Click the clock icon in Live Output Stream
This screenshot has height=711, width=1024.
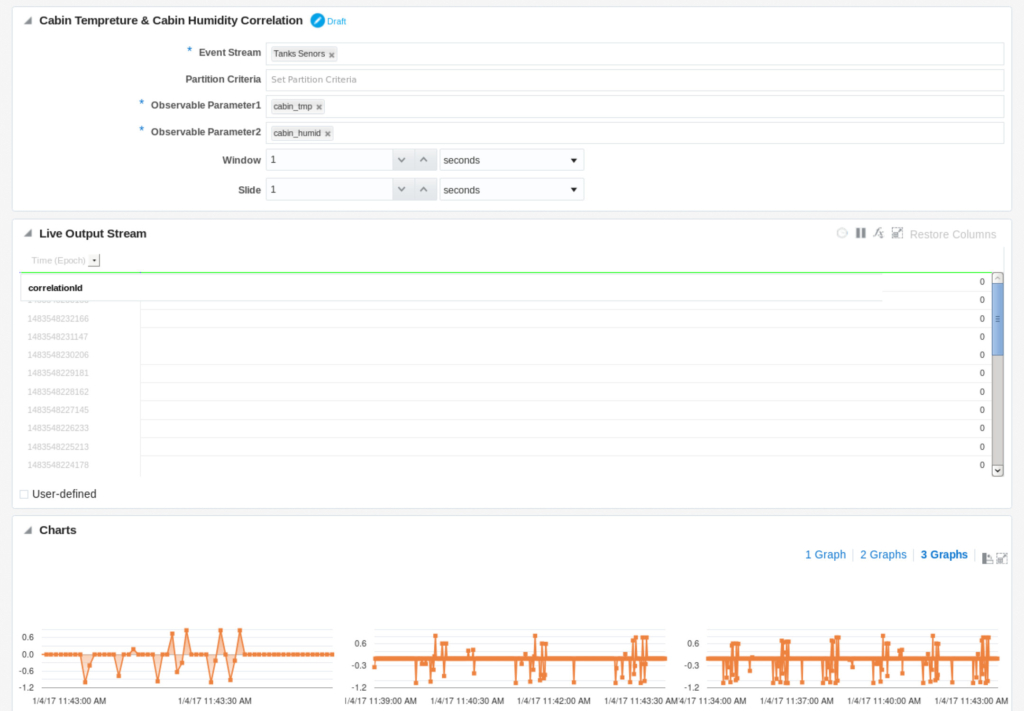842,233
